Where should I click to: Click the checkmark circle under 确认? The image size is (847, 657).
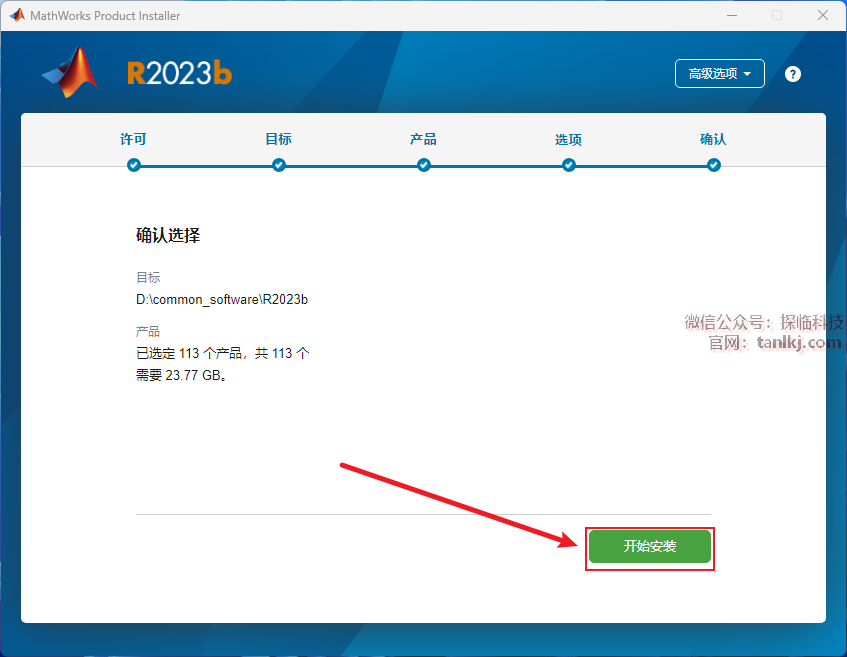coord(713,165)
